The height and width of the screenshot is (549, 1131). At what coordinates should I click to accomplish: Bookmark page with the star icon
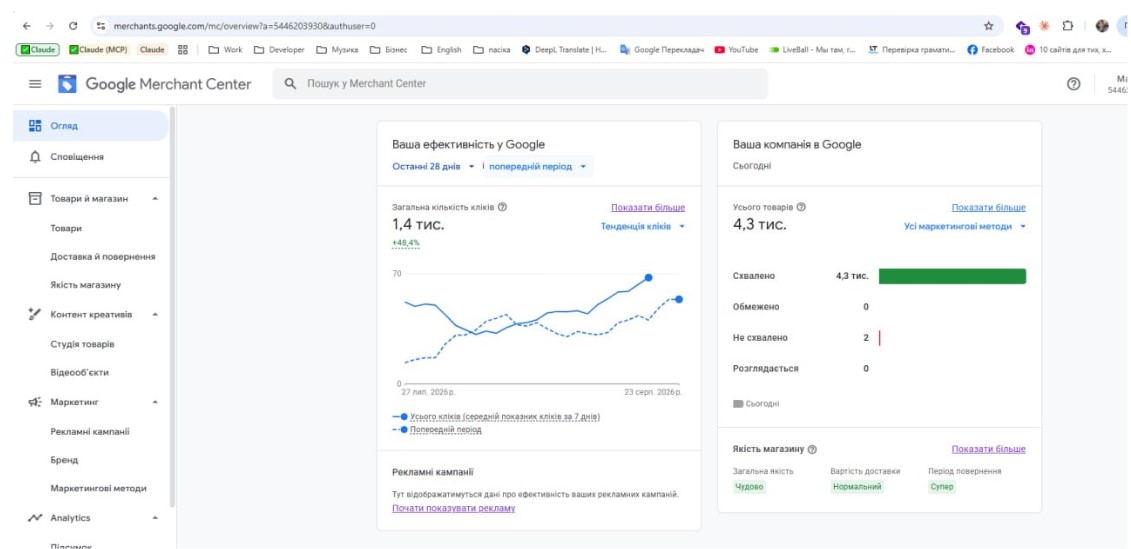point(988,26)
